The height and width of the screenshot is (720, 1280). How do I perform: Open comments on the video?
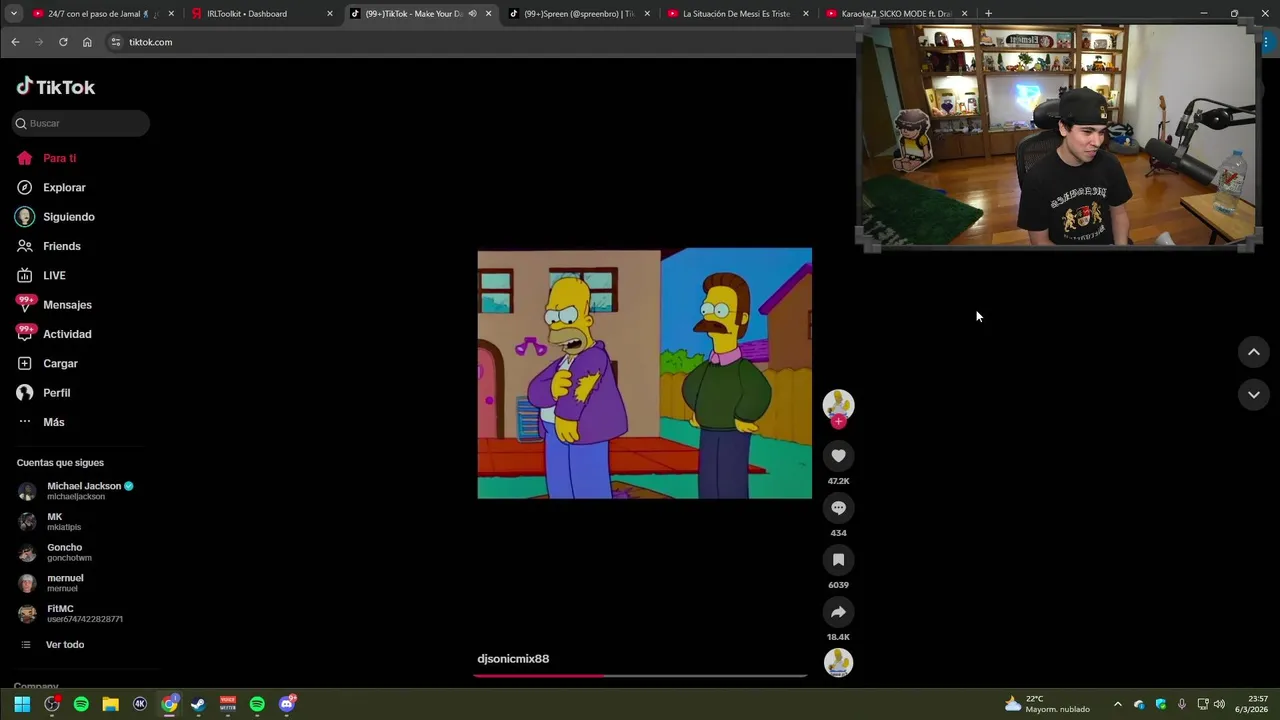pos(838,508)
